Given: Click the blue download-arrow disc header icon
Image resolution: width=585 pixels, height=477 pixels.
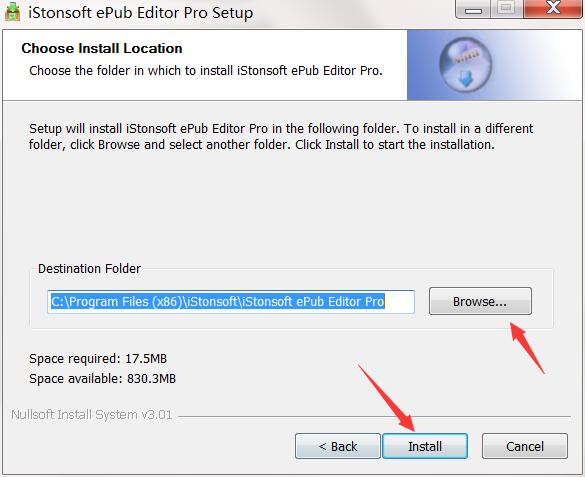Looking at the screenshot, I should tap(465, 65).
